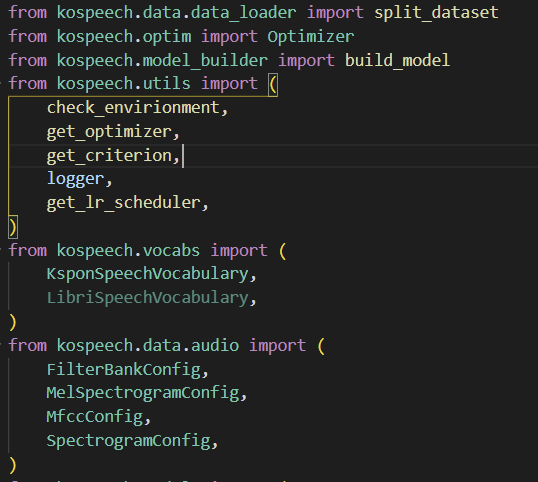The height and width of the screenshot is (482, 538).
Task: Click FilterBankConfig class name
Action: point(124,370)
